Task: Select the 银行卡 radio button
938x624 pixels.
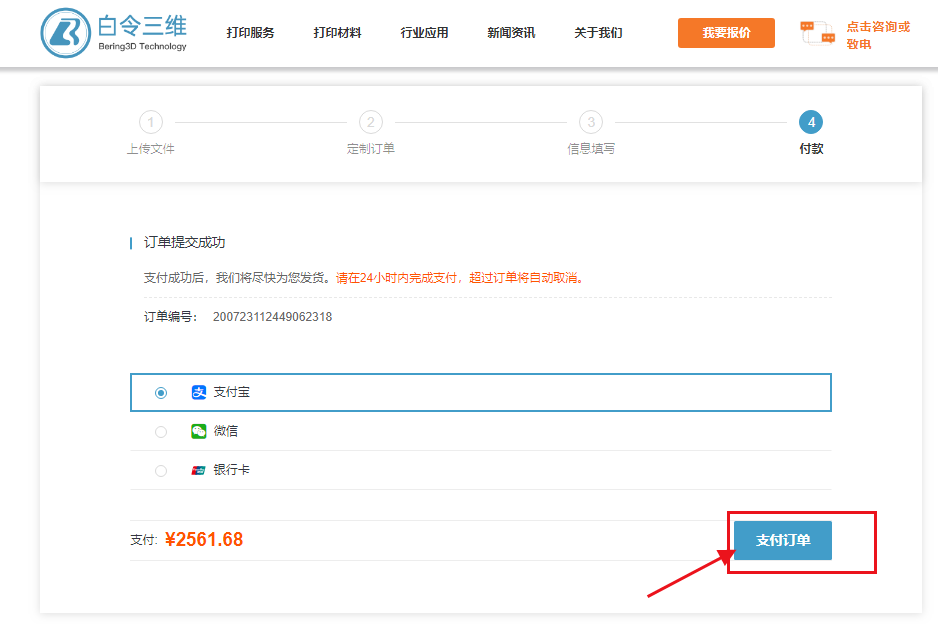Action: 161,471
